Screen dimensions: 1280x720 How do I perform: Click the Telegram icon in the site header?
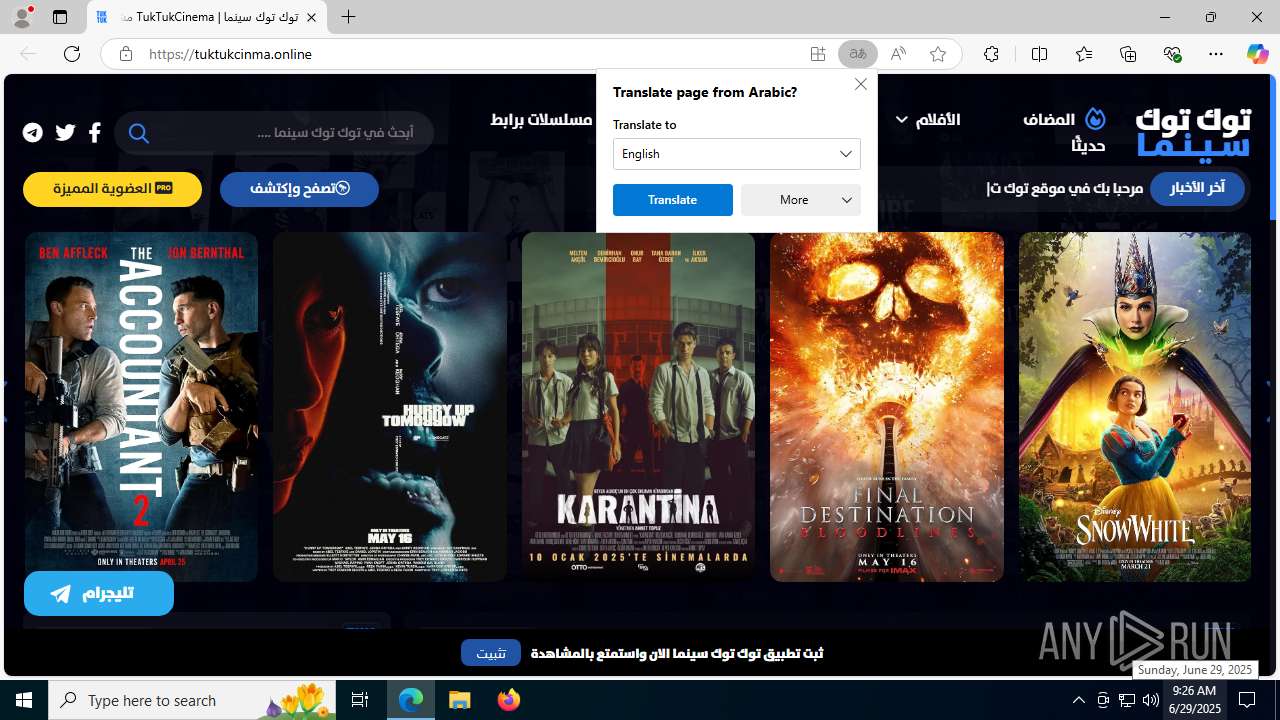coord(33,132)
